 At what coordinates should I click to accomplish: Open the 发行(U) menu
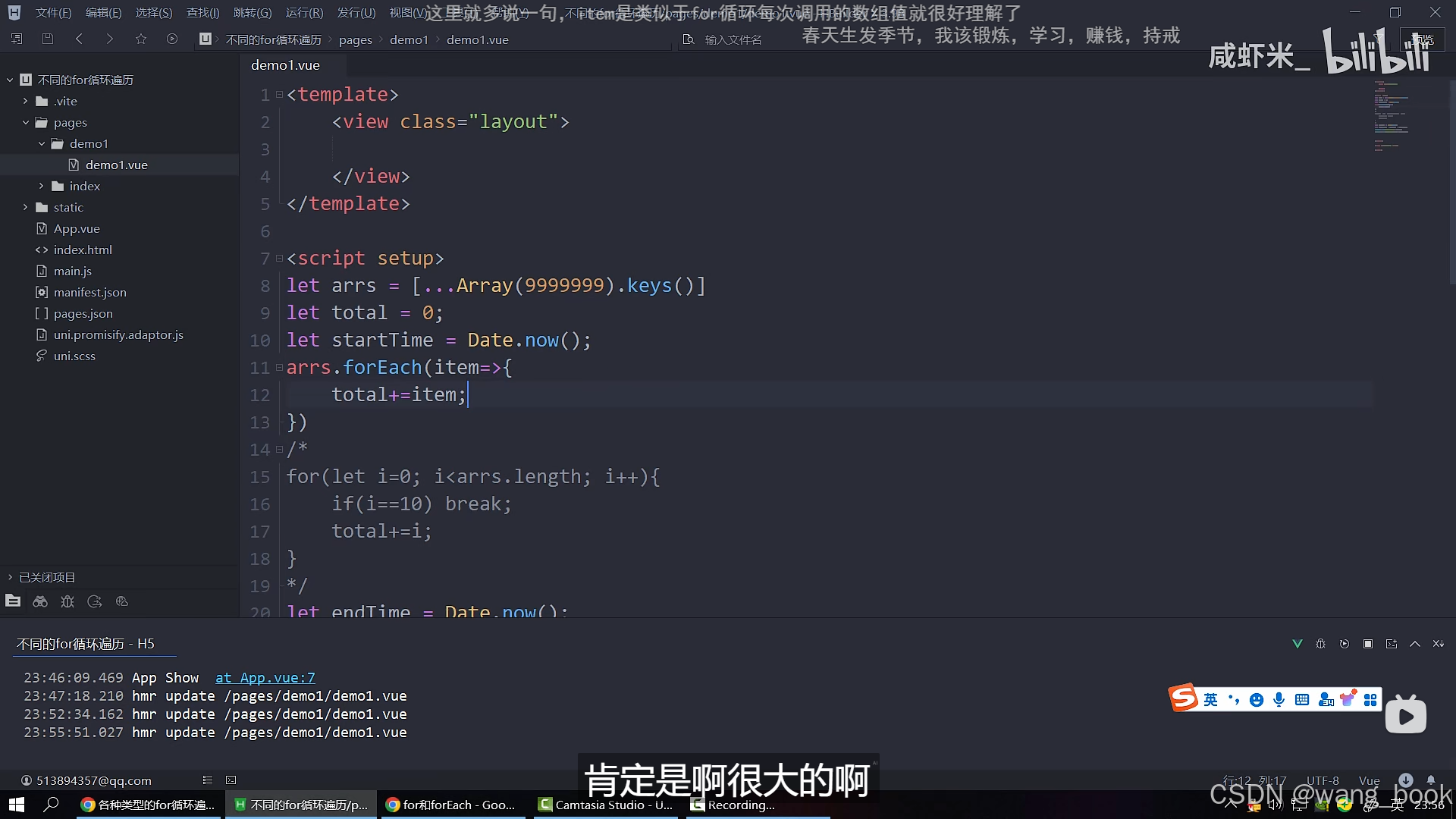[x=356, y=13]
